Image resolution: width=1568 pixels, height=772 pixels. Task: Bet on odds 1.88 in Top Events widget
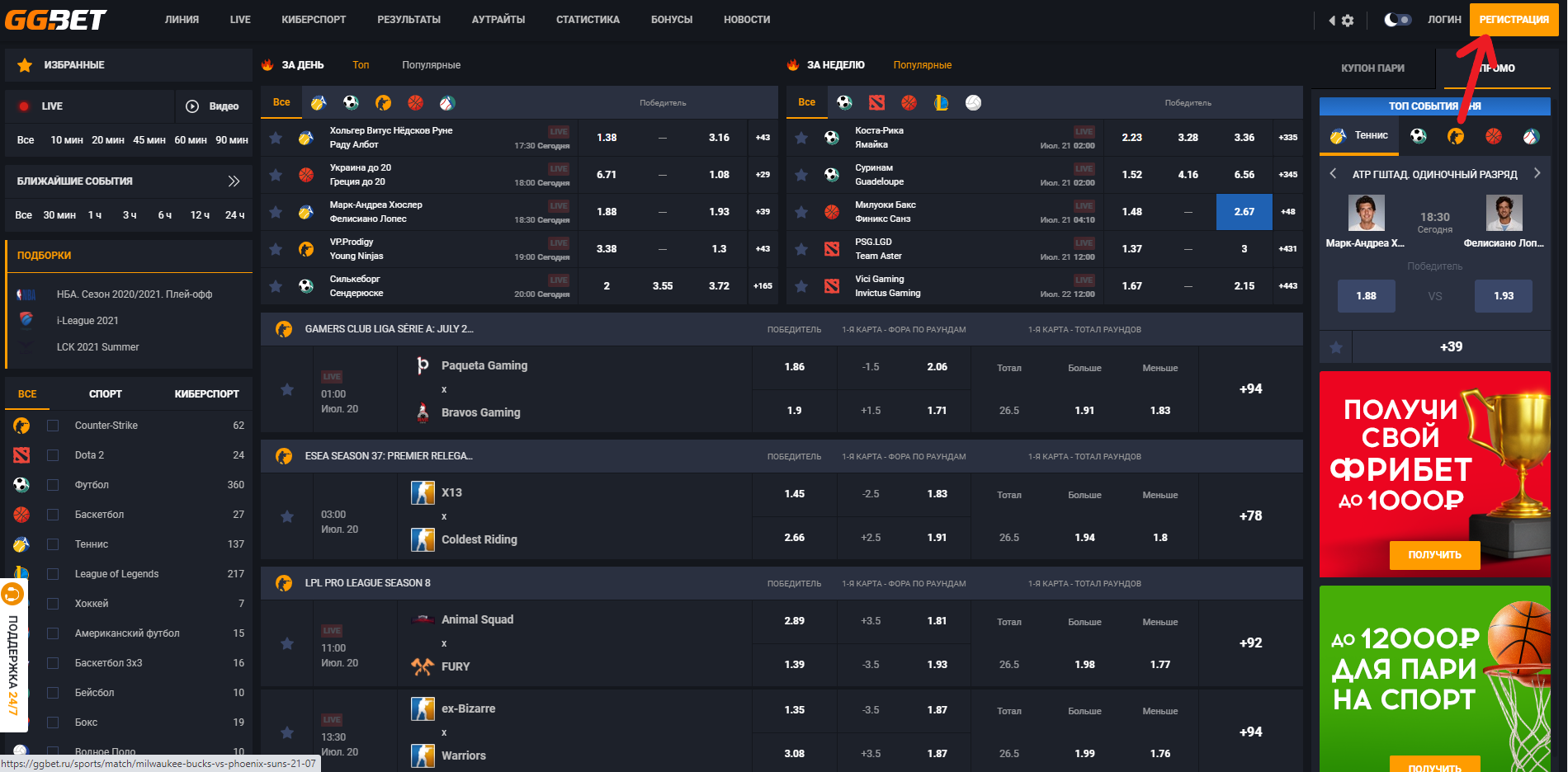click(1366, 296)
